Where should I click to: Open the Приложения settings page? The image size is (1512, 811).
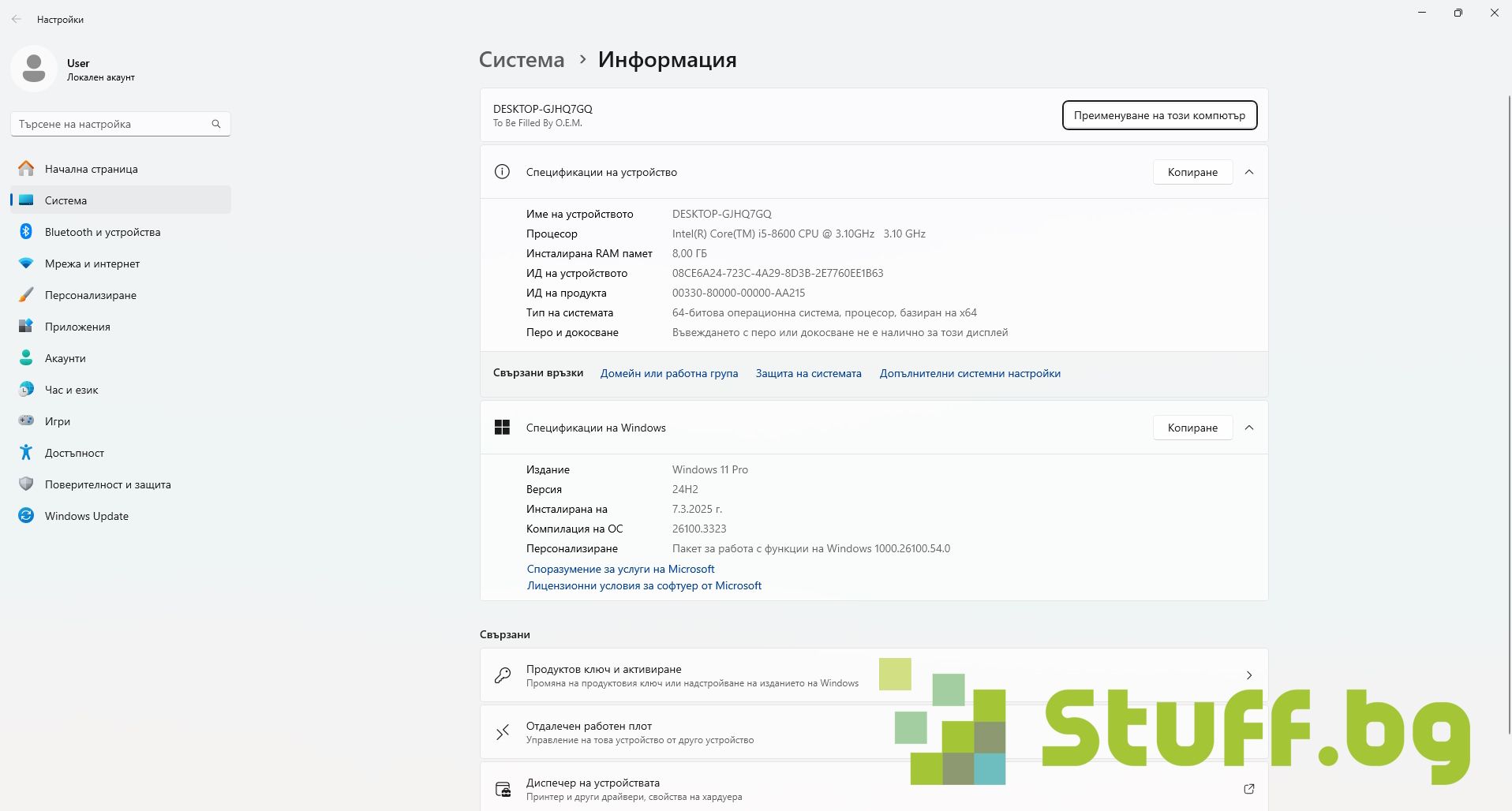121,327
